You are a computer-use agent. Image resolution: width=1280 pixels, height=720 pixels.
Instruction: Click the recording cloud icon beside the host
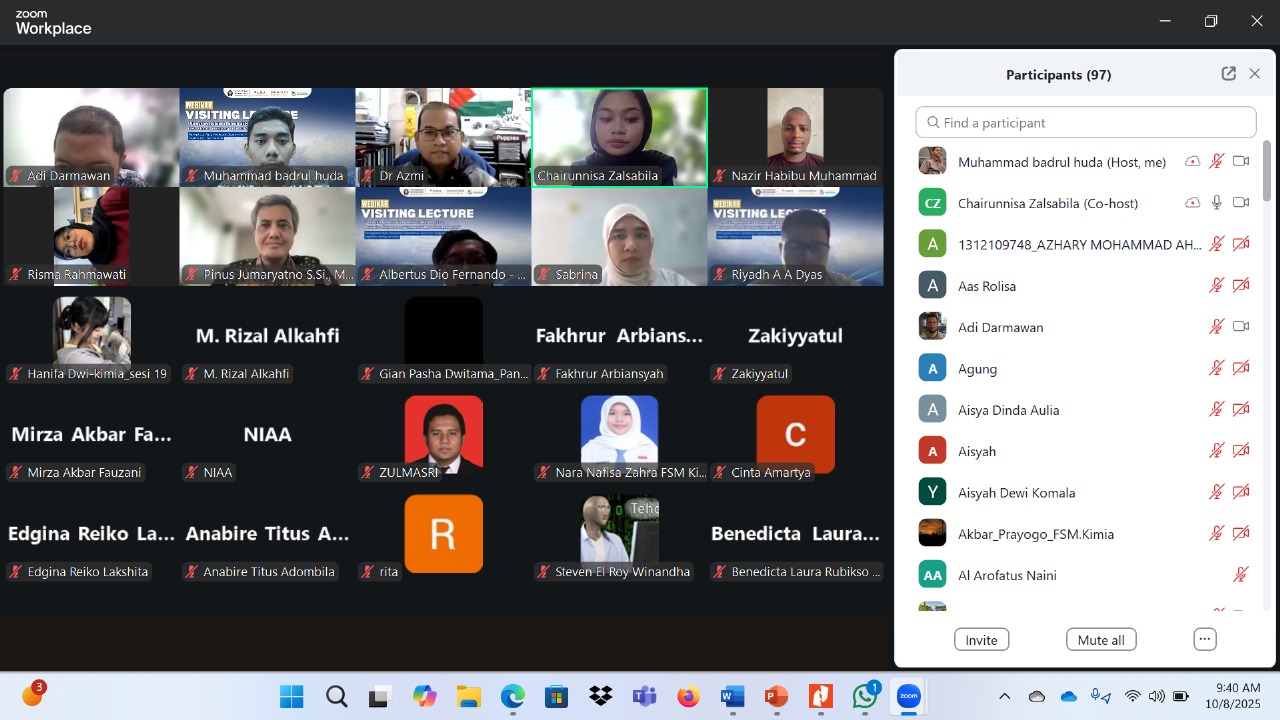tap(1192, 161)
